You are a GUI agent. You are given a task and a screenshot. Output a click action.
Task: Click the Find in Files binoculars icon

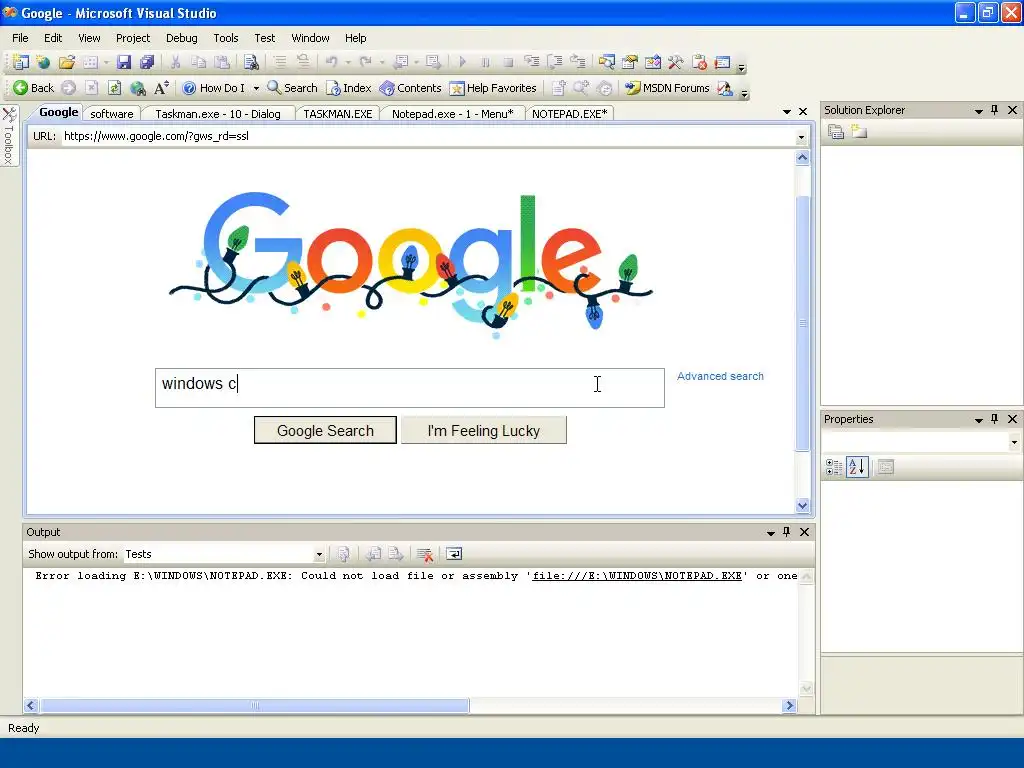(x=251, y=62)
